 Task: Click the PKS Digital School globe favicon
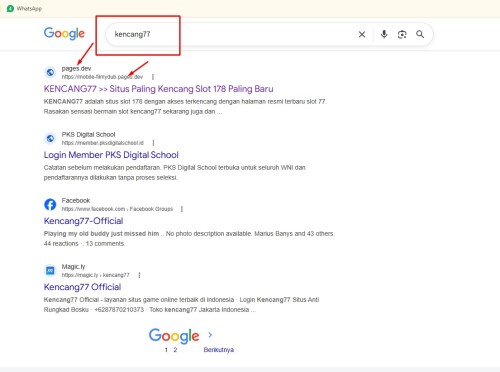(50, 138)
